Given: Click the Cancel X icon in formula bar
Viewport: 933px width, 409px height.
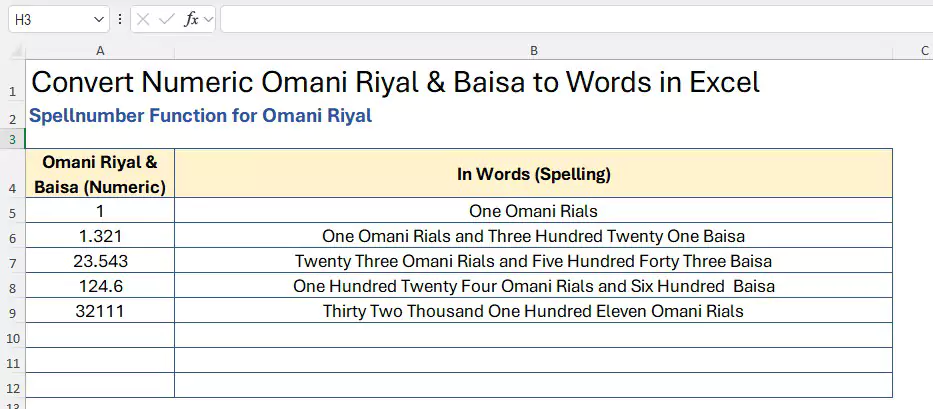Looking at the screenshot, I should click(144, 19).
